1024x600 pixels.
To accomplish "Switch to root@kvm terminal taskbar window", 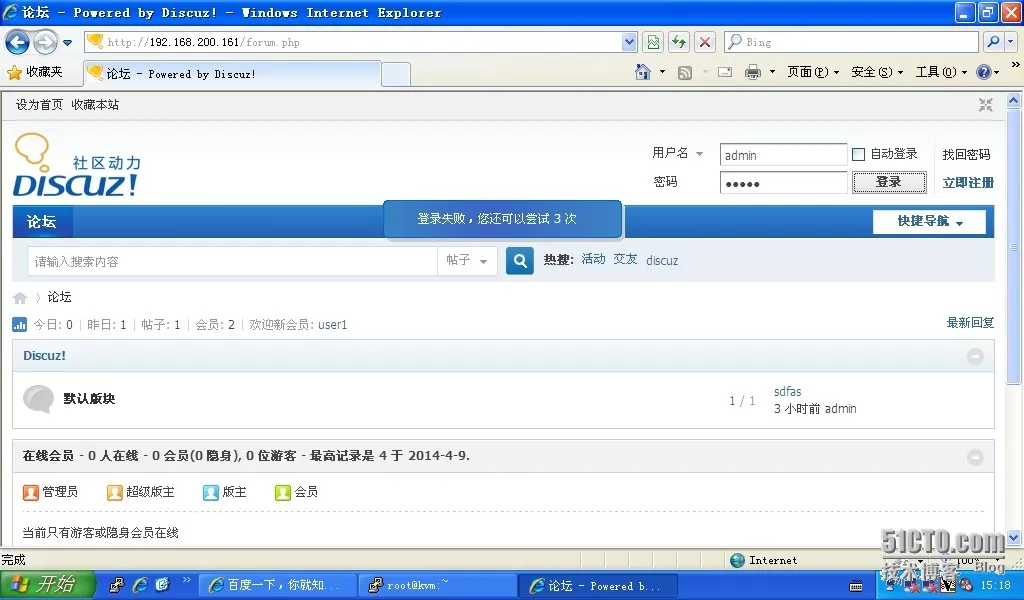I will click(x=436, y=586).
